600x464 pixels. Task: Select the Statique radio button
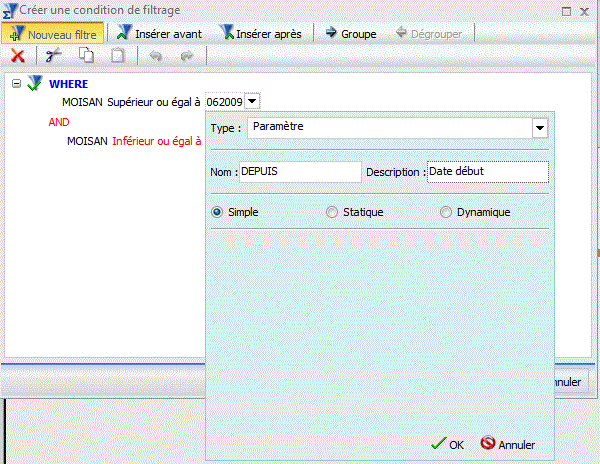(x=332, y=212)
